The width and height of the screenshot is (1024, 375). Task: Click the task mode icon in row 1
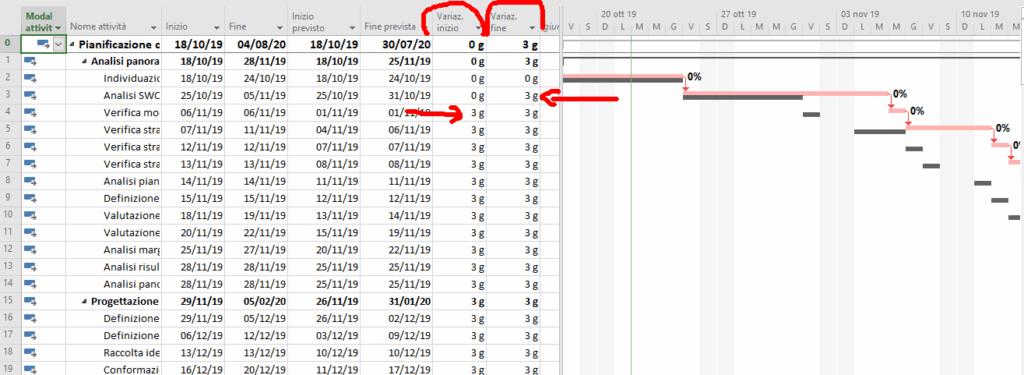(x=30, y=61)
